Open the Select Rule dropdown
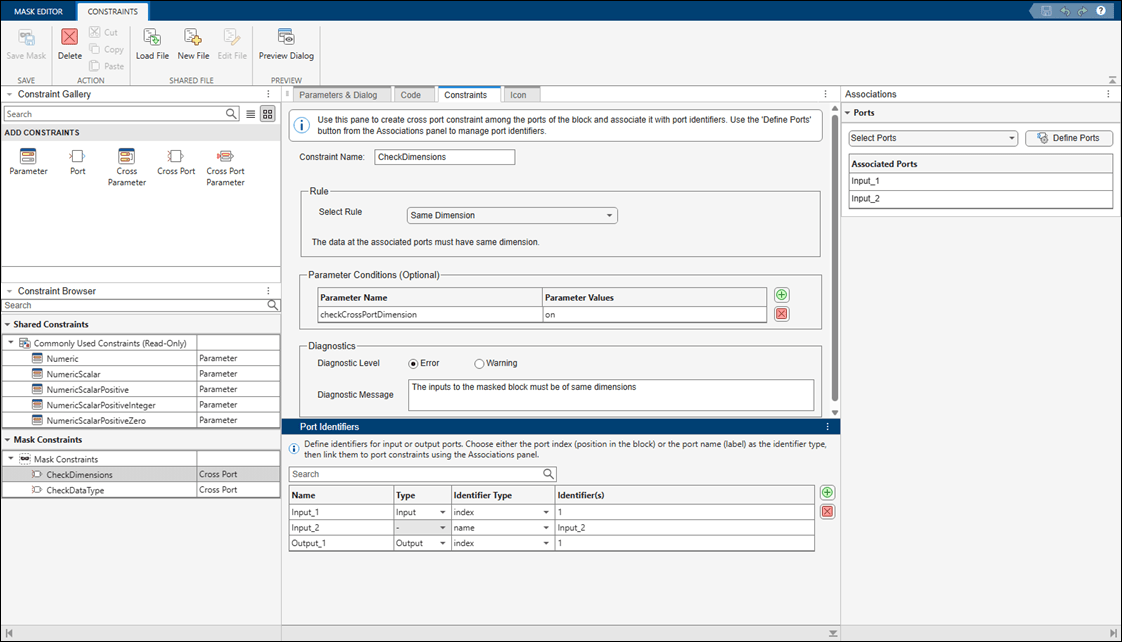Screen dimensions: 1122x642 [x=512, y=215]
